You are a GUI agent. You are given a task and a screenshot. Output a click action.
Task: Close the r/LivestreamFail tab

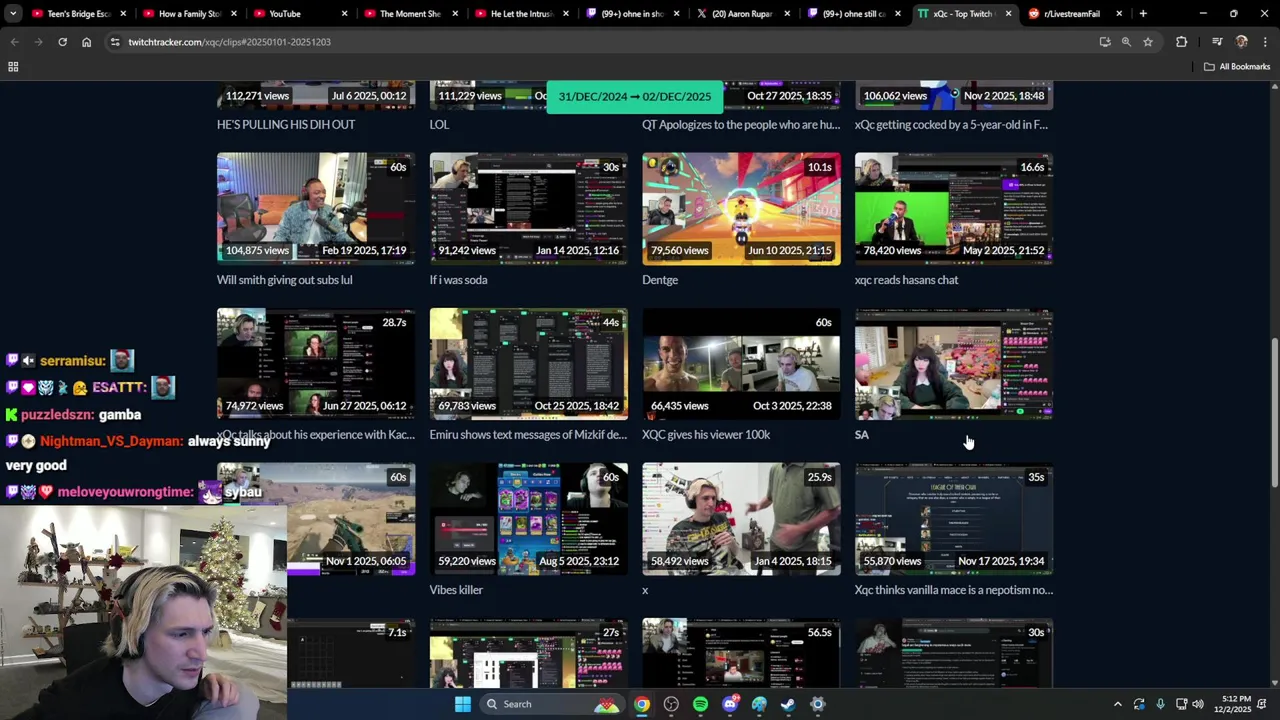click(x=1119, y=14)
